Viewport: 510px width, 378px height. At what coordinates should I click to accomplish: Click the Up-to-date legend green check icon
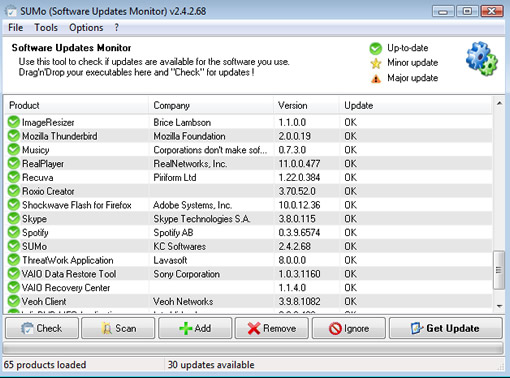[376, 49]
